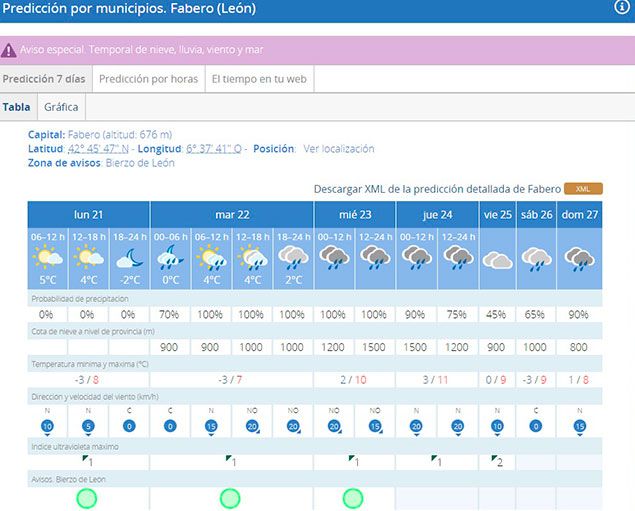Select the Gráfica view tab
635x511 pixels.
point(61,107)
